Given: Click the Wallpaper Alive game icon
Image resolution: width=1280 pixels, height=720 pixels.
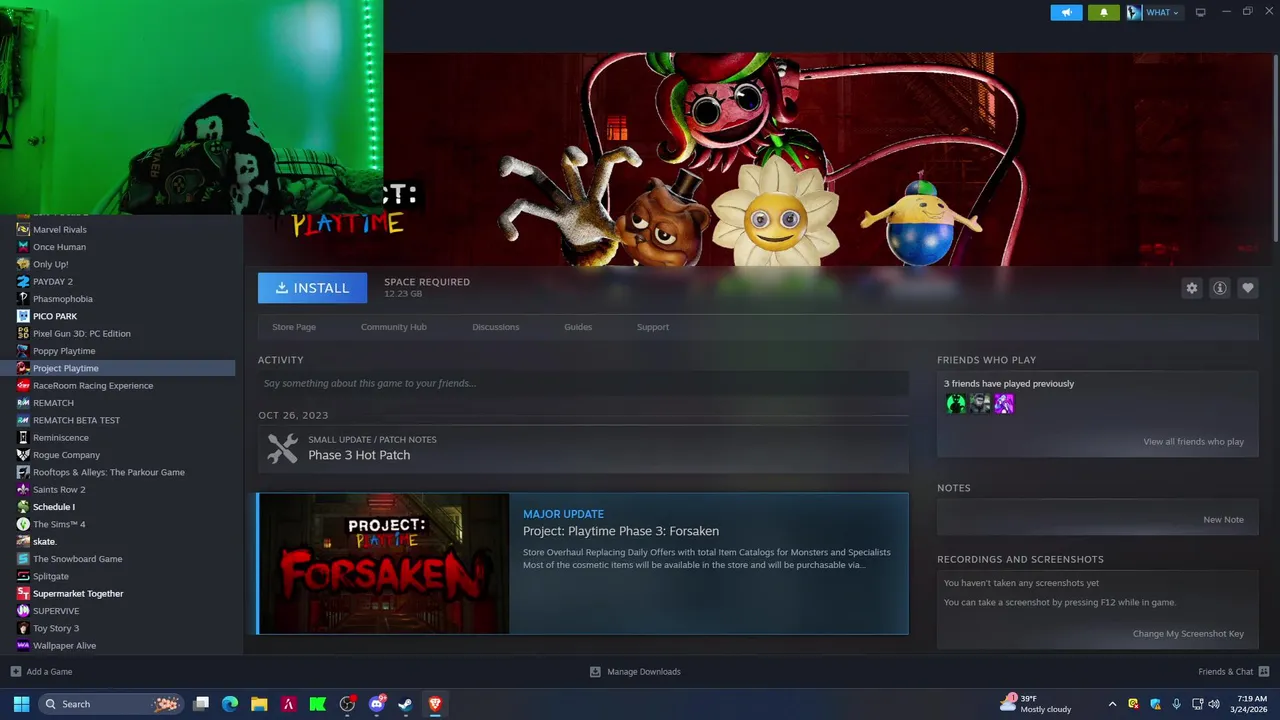Looking at the screenshot, I should click(23, 646).
